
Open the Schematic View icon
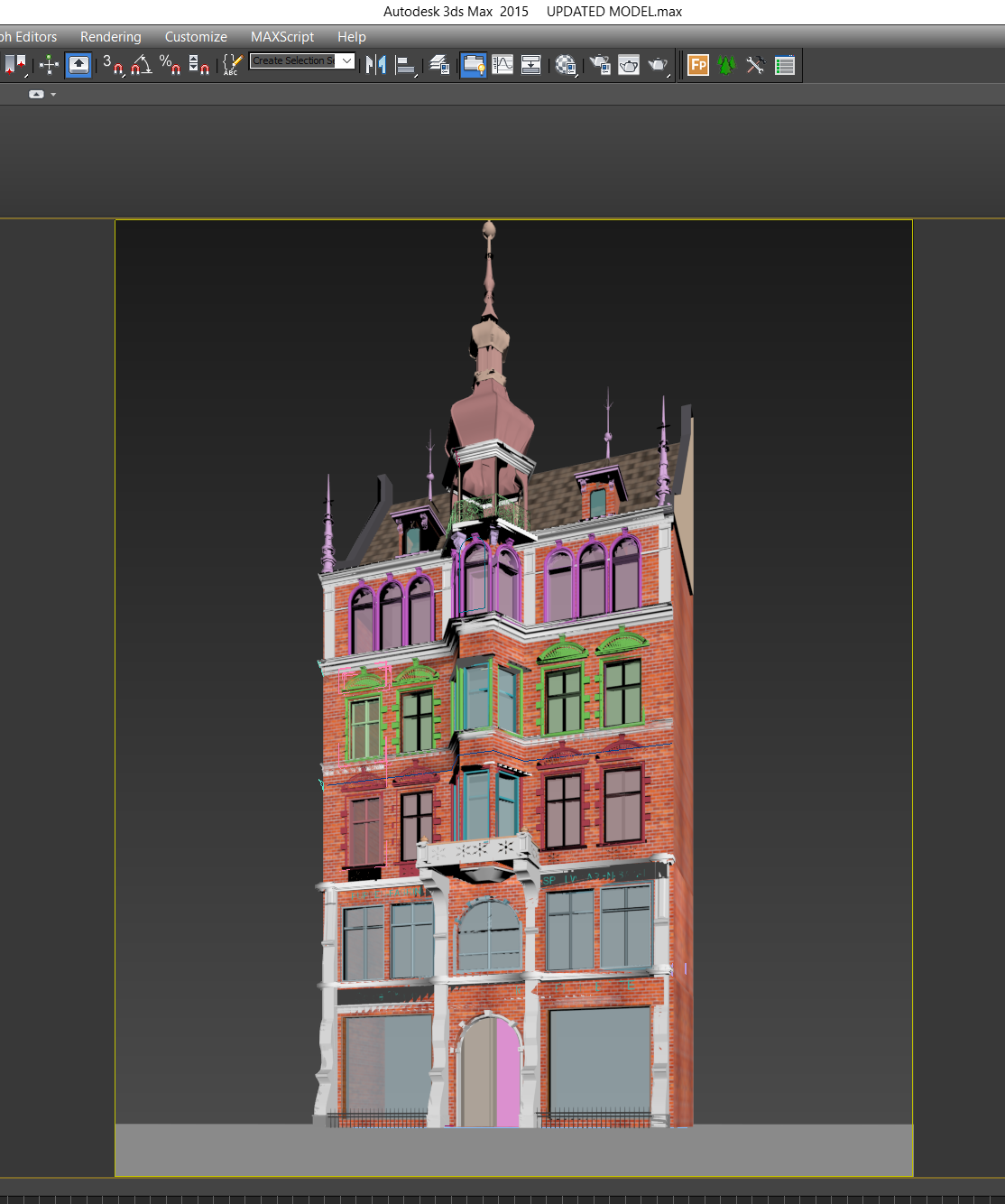[531, 65]
